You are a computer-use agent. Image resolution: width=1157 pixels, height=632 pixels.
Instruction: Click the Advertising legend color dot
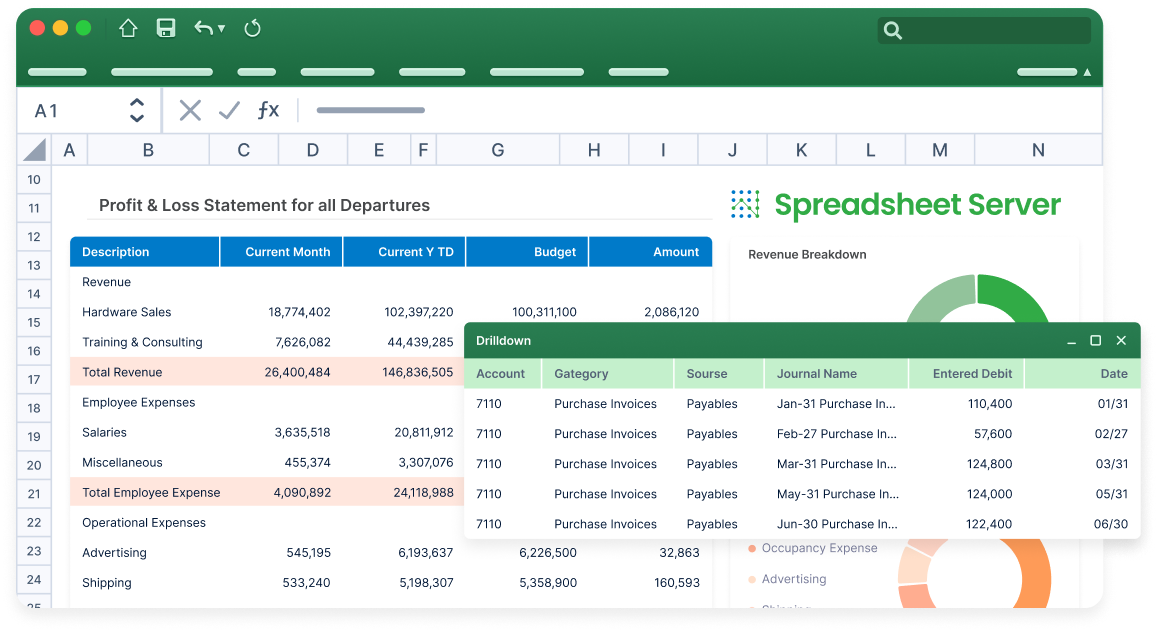point(751,579)
